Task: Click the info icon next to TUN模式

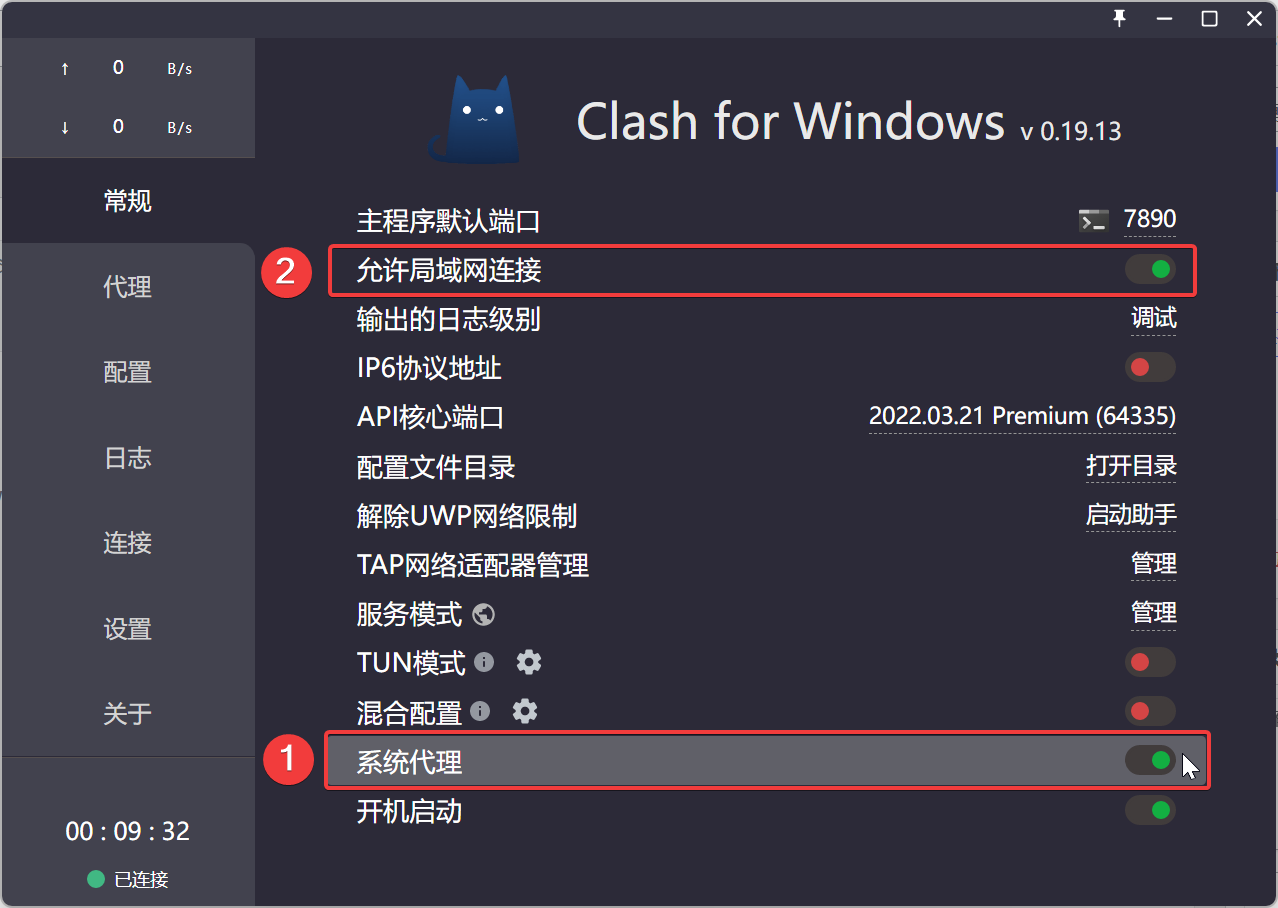Action: coord(485,661)
